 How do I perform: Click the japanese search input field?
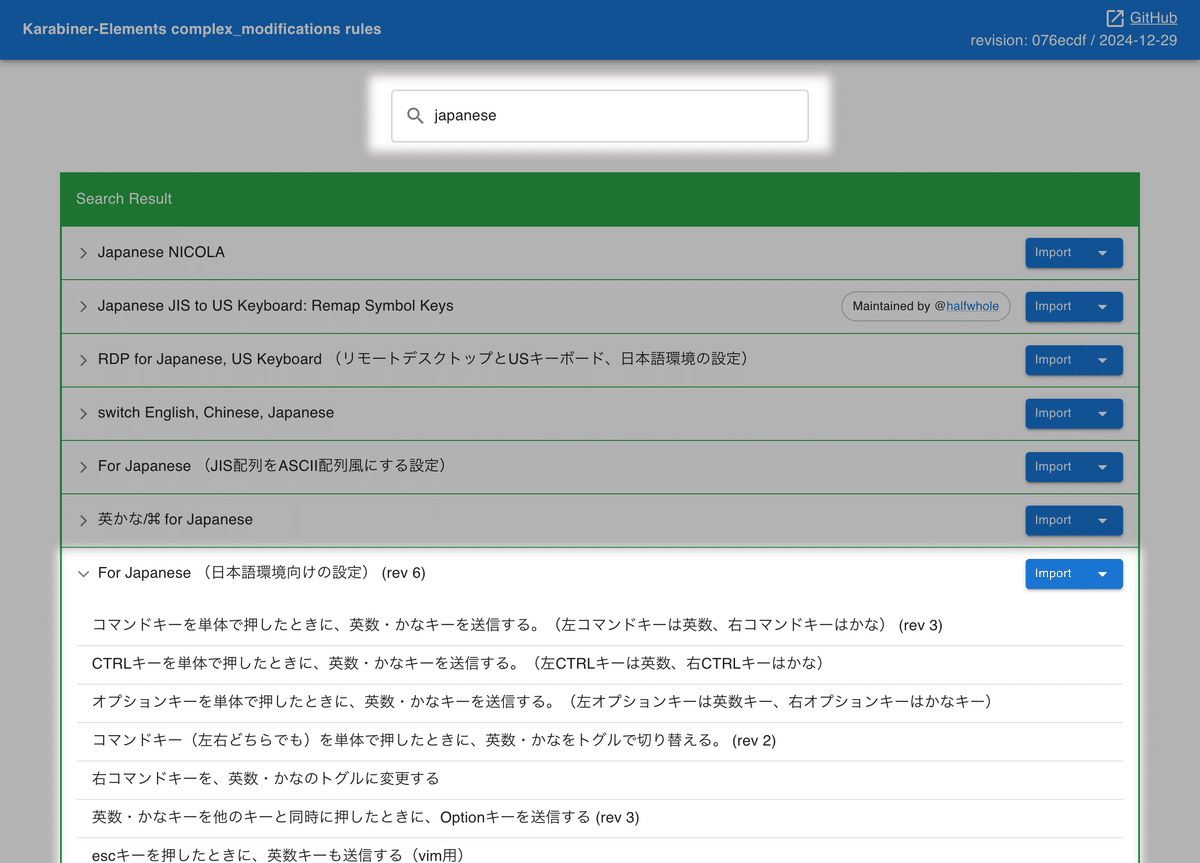point(600,116)
